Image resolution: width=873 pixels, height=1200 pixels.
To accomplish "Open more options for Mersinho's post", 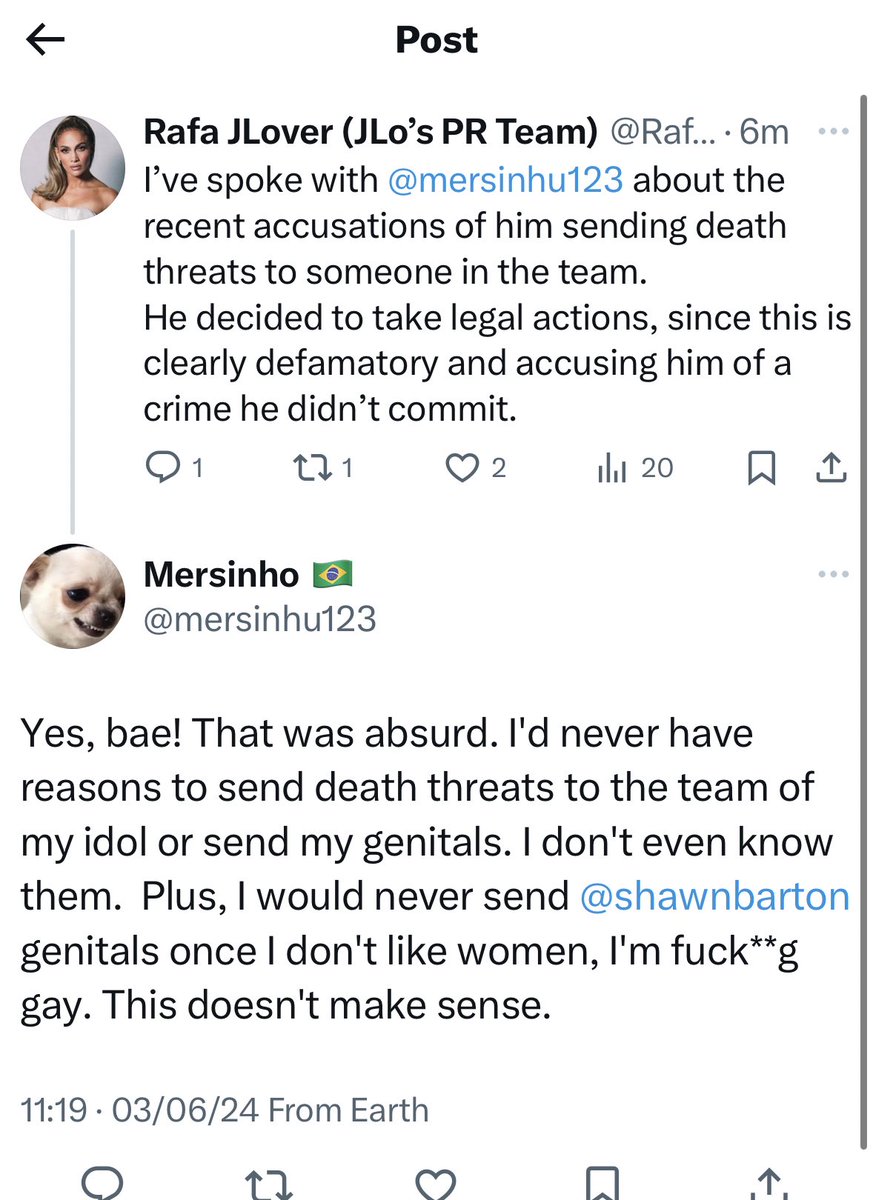I will 833,575.
